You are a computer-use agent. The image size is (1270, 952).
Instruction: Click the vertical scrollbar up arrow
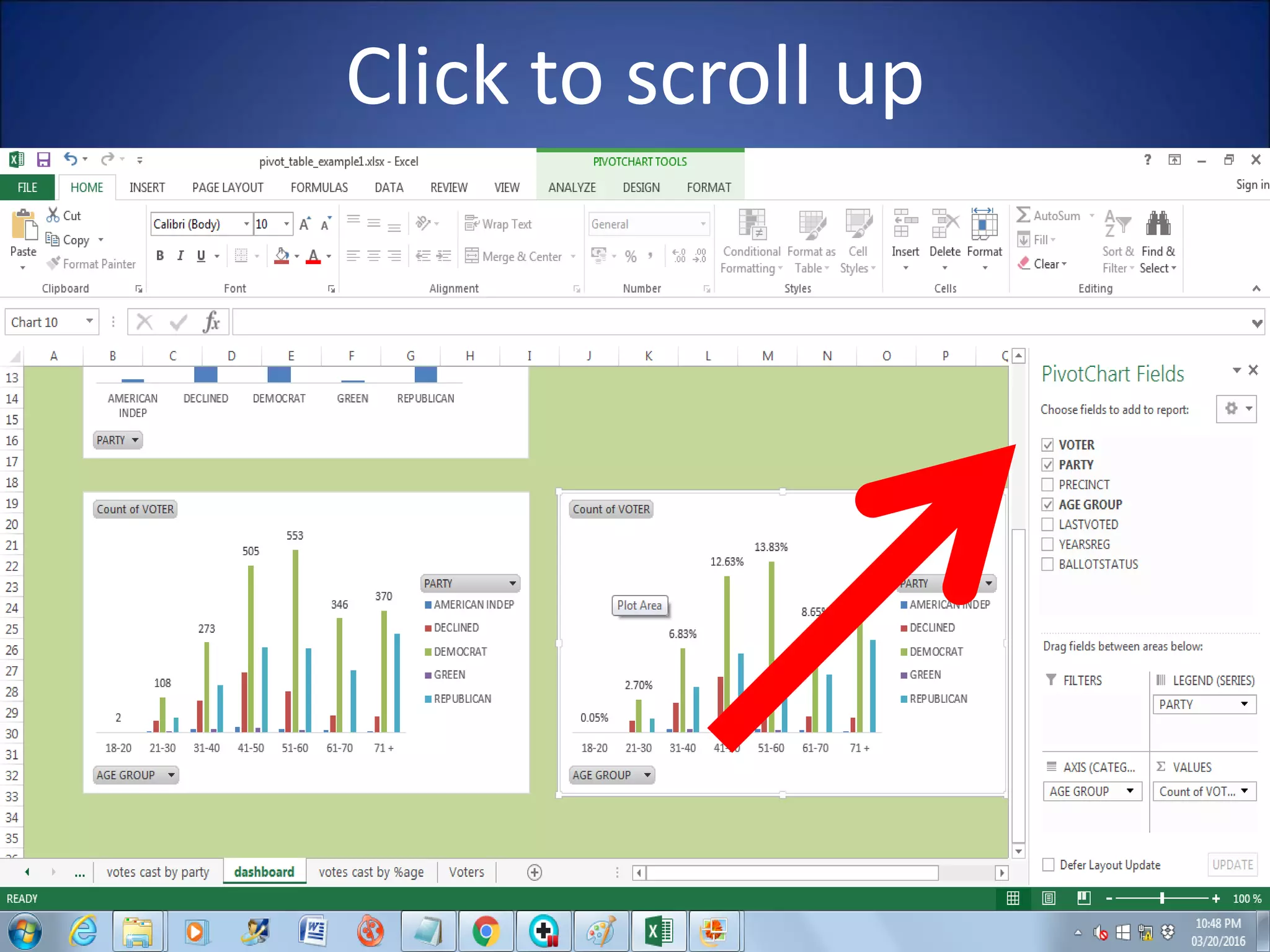pyautogui.click(x=1018, y=356)
